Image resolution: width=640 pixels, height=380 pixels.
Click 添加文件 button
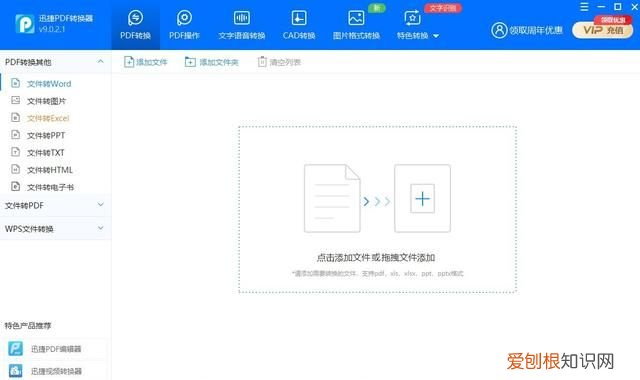click(146, 62)
